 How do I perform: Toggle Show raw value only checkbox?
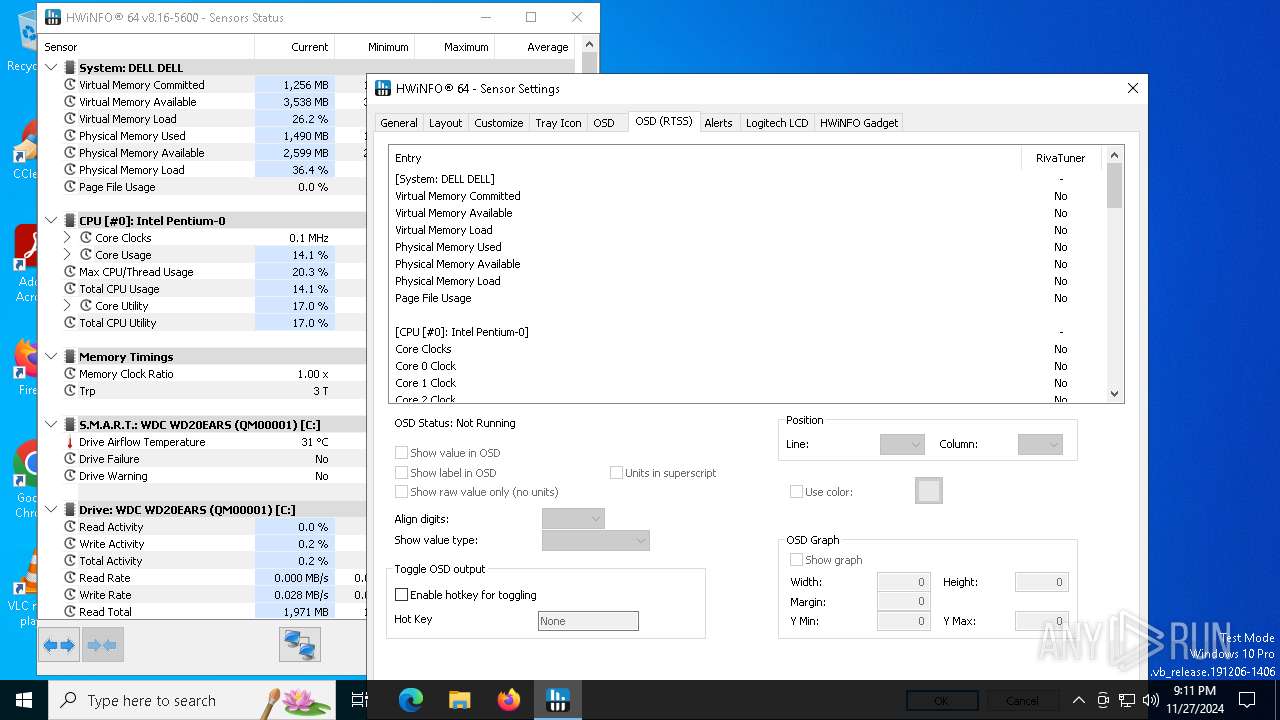pyautogui.click(x=401, y=492)
